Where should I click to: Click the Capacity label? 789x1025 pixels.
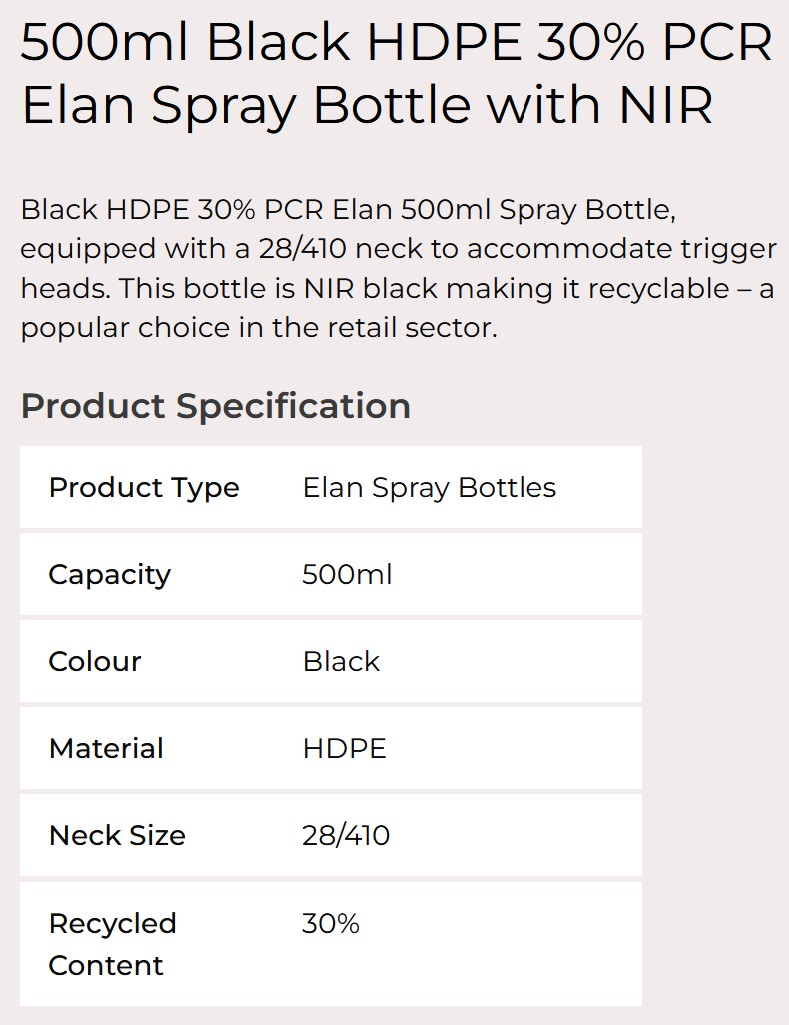[x=110, y=575]
